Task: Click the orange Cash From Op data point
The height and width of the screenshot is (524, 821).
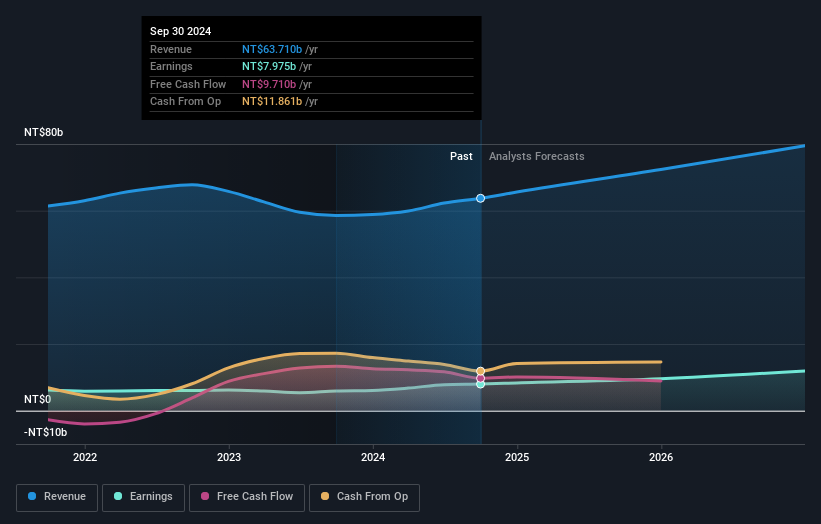Action: (481, 371)
